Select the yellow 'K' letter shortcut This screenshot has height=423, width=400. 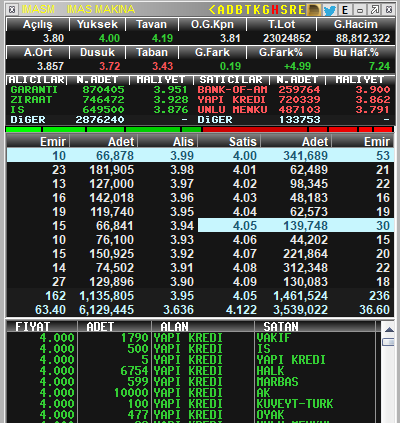[256, 10]
